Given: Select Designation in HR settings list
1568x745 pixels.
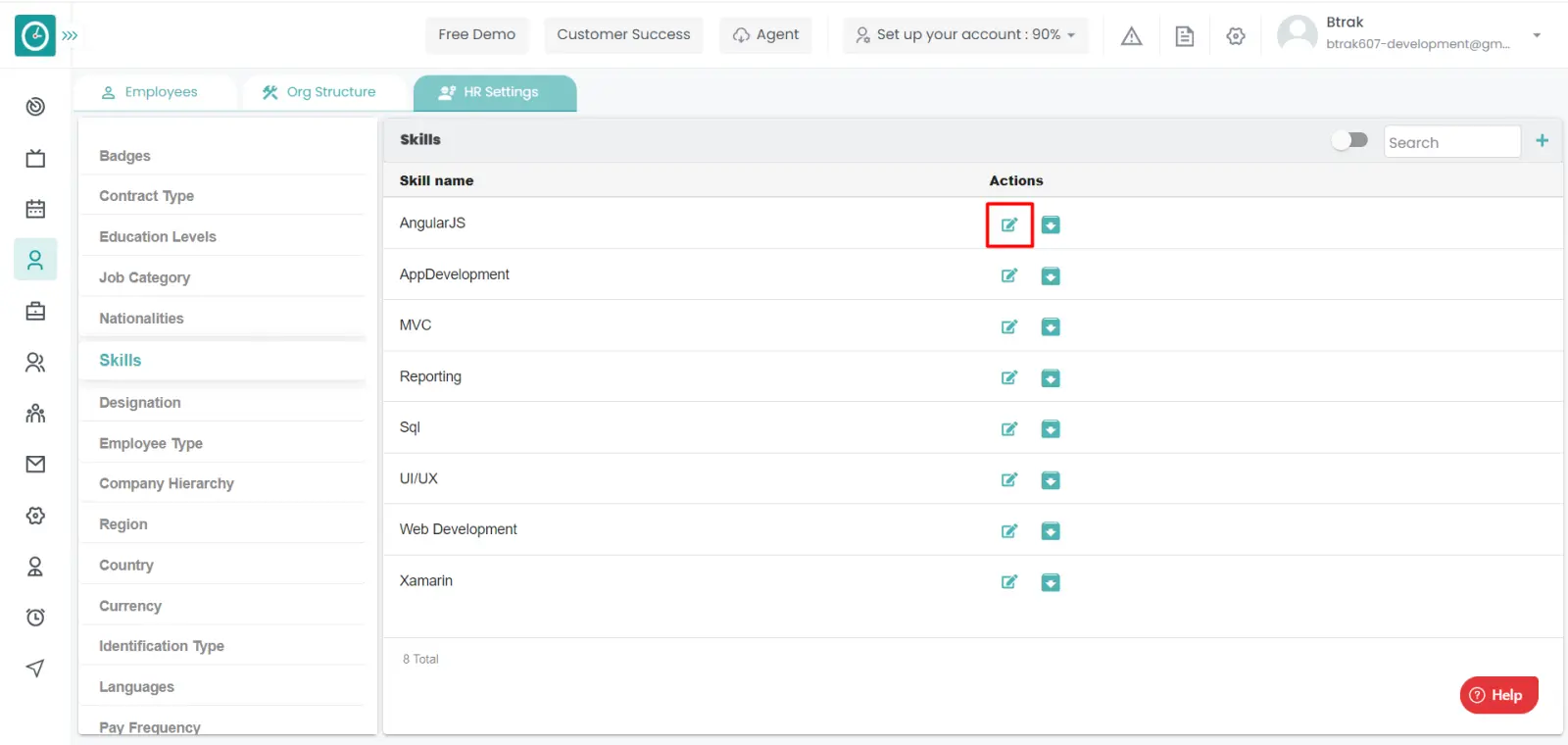Looking at the screenshot, I should (140, 403).
